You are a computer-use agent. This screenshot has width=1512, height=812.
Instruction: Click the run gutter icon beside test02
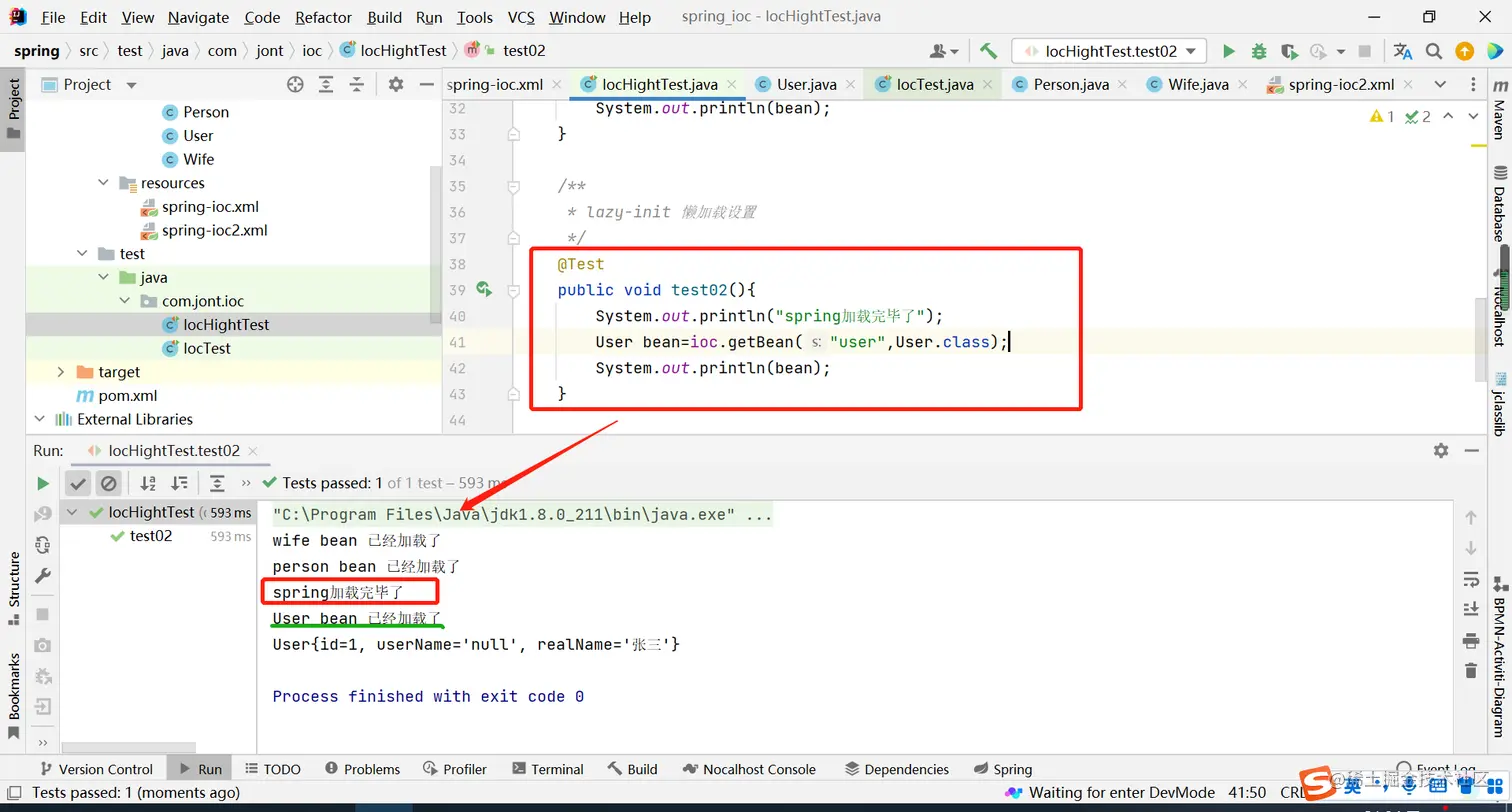(484, 290)
